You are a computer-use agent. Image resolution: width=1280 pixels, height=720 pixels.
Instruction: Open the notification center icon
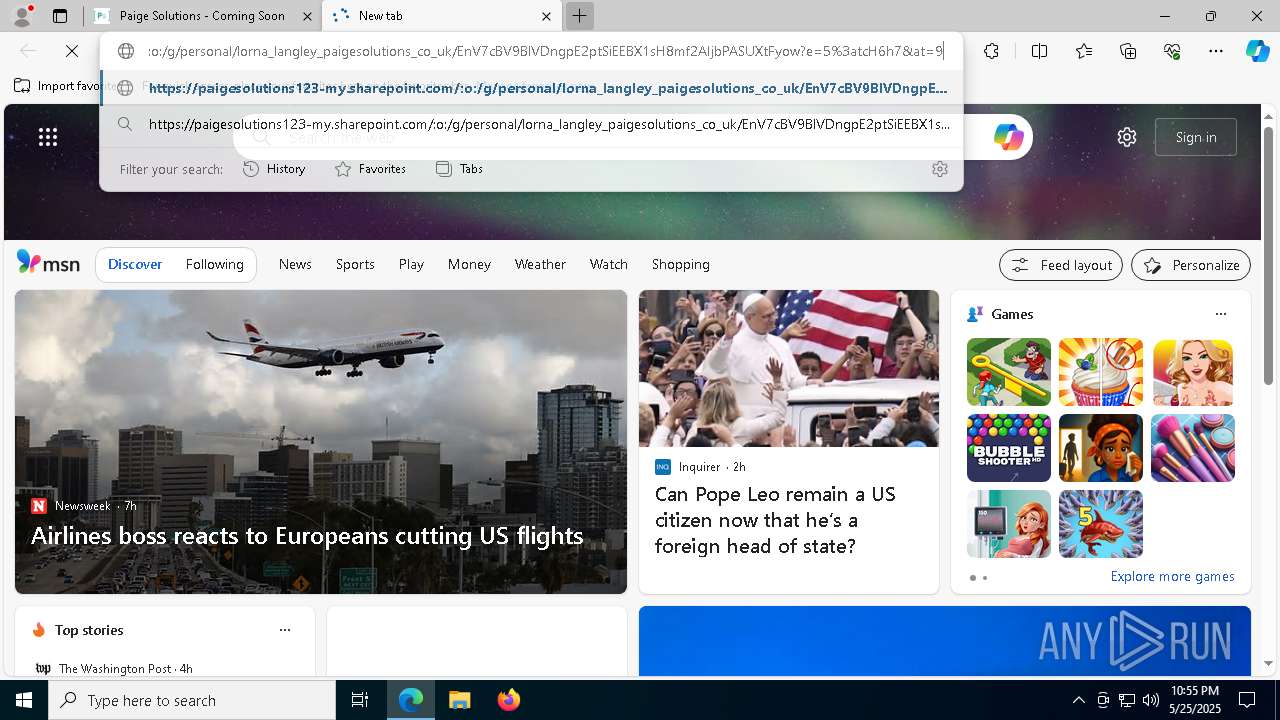1247,700
